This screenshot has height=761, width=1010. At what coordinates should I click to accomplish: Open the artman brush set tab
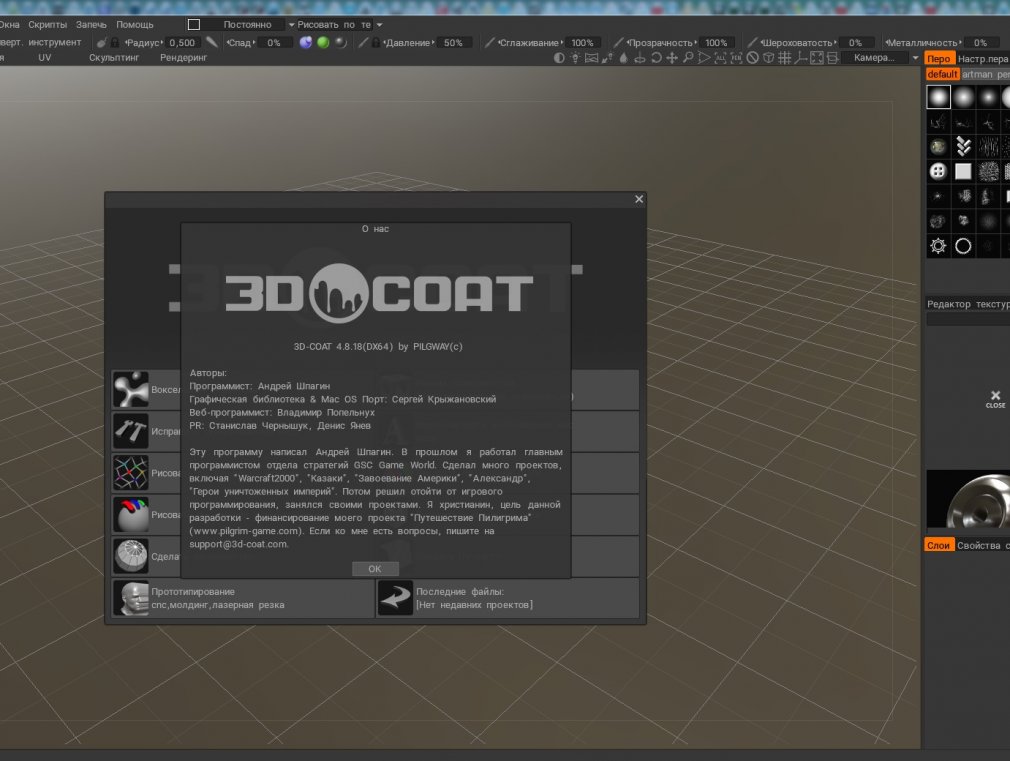point(977,74)
